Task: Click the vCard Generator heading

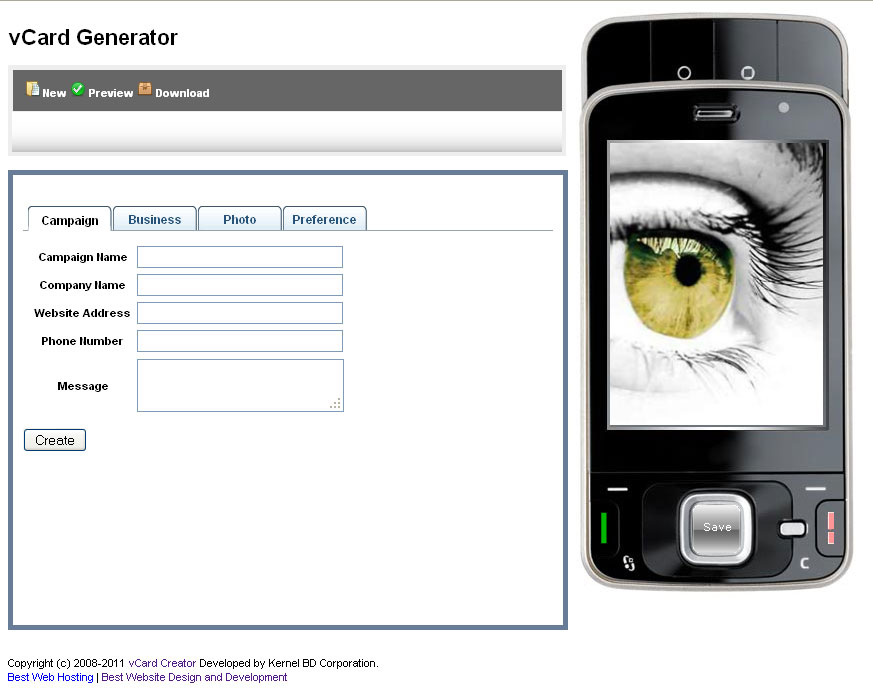Action: coord(93,37)
